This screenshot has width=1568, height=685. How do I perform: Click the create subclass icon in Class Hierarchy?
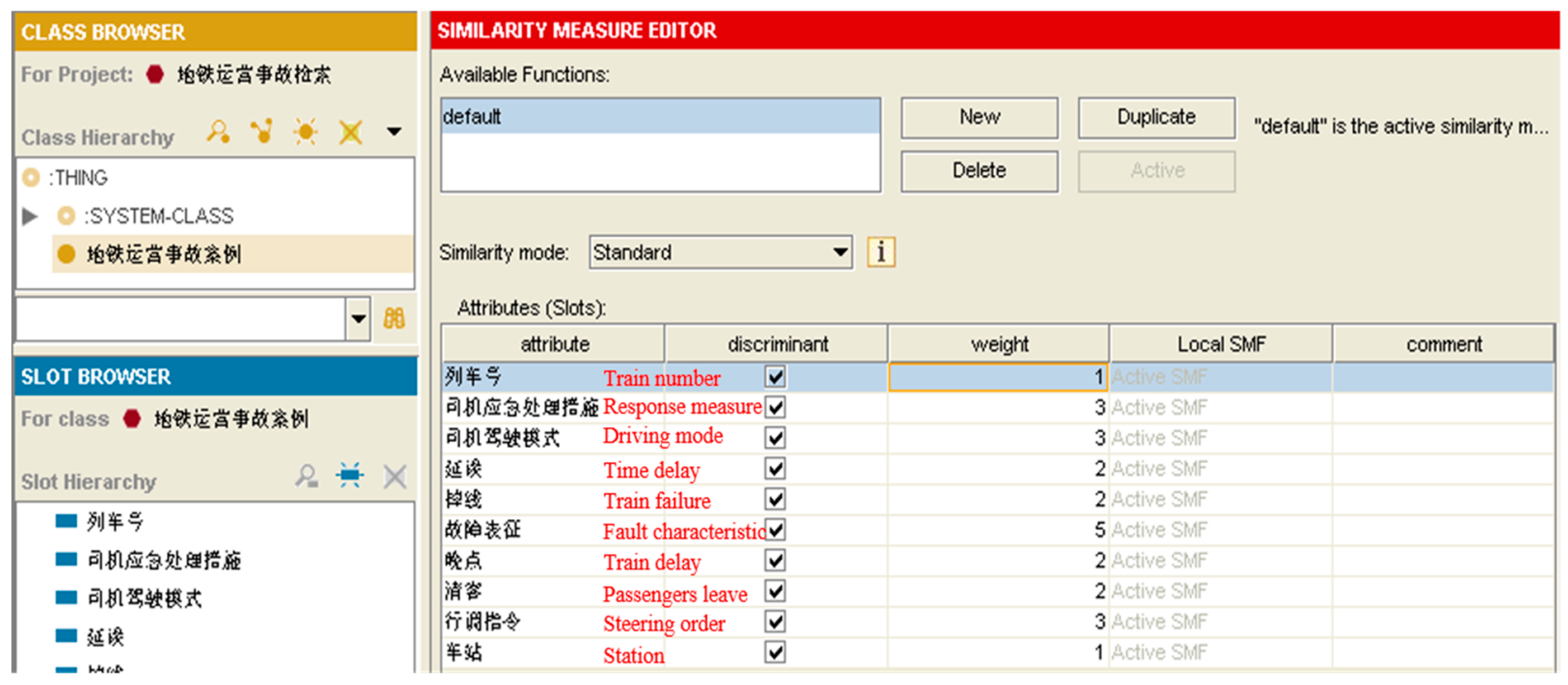(x=262, y=131)
